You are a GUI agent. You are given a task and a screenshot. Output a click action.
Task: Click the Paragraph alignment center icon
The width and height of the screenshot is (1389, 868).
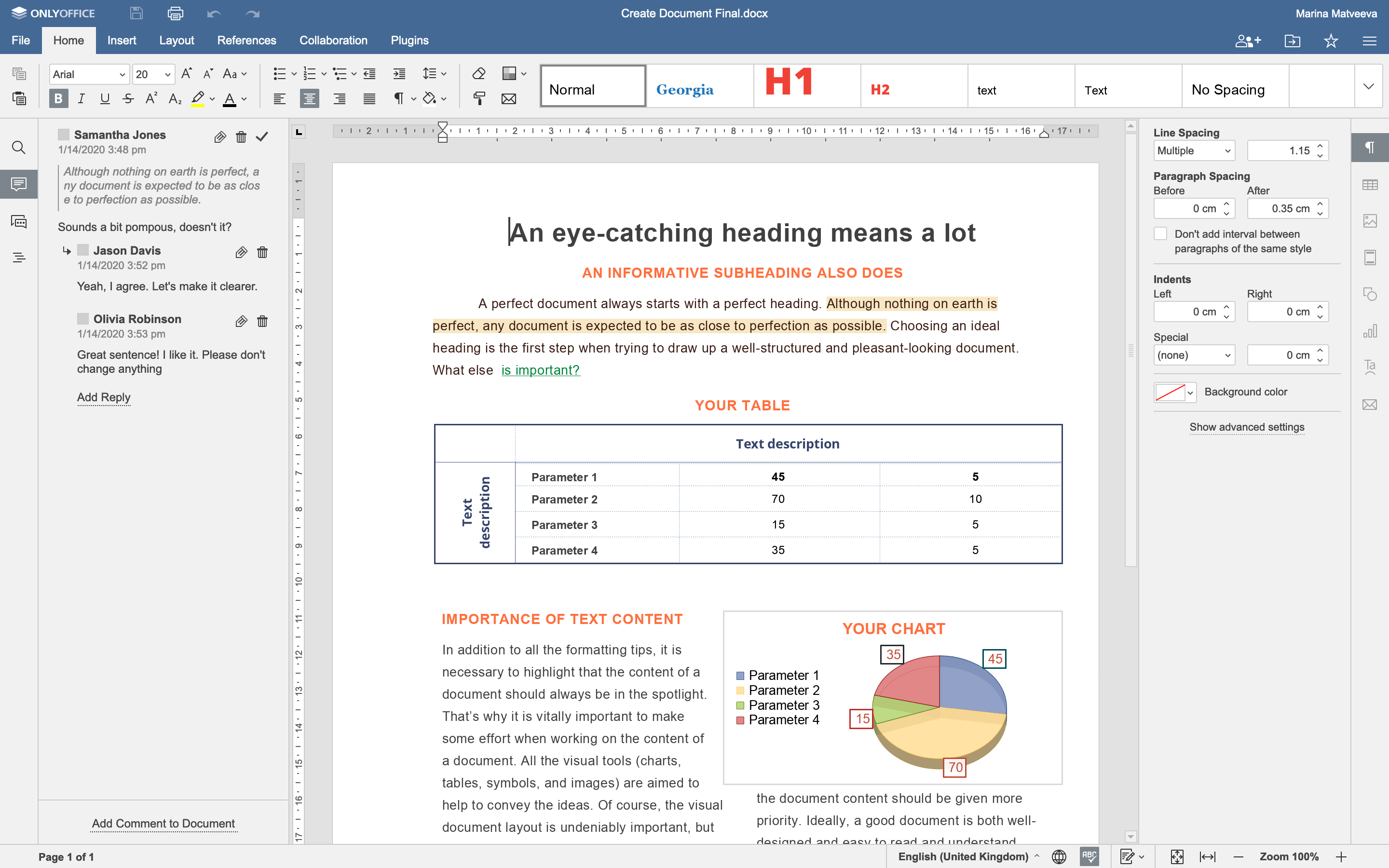pyautogui.click(x=308, y=99)
